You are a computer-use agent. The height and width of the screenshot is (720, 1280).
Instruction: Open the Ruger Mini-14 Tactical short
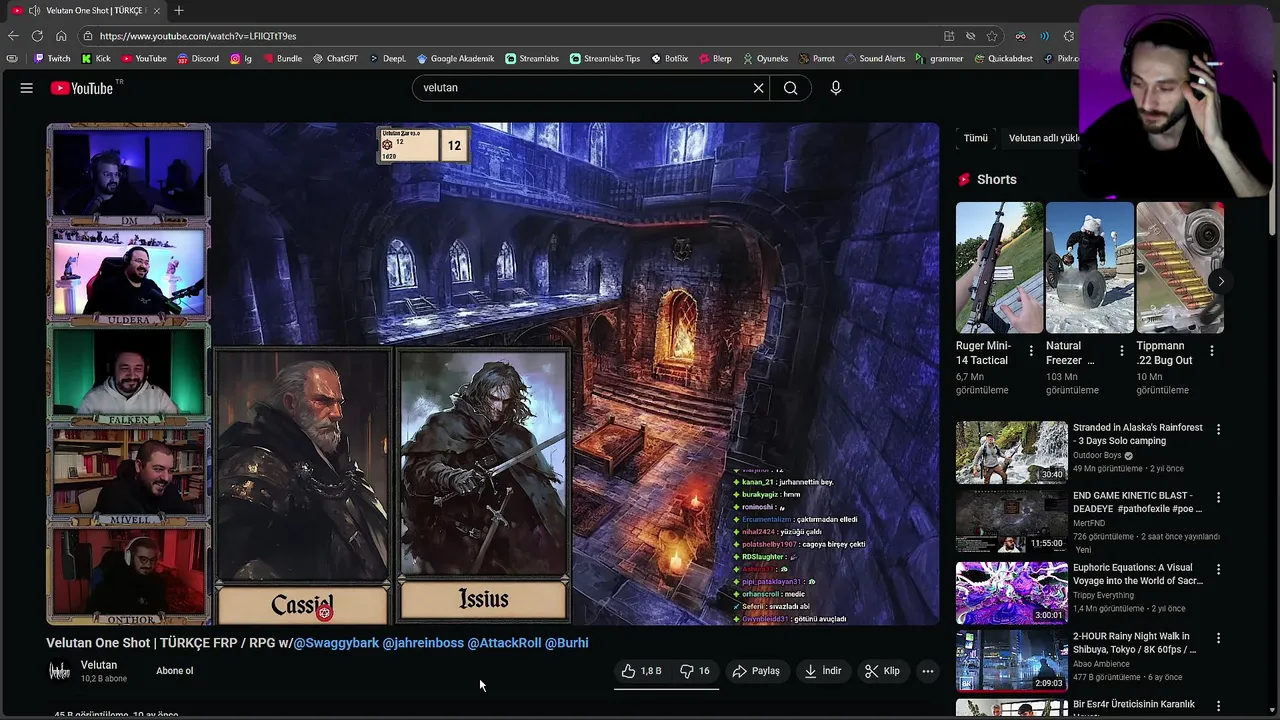pos(999,267)
